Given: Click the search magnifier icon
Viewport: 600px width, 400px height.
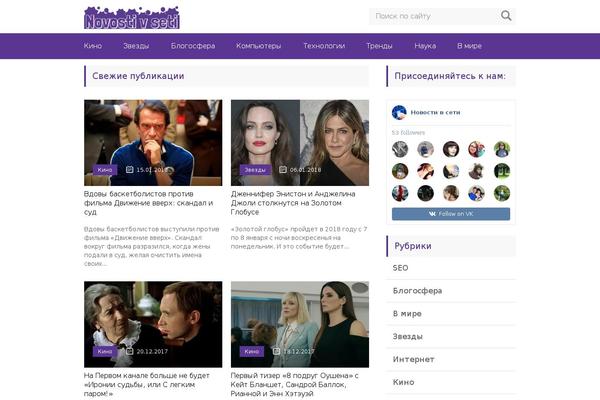Looking at the screenshot, I should pyautogui.click(x=506, y=16).
